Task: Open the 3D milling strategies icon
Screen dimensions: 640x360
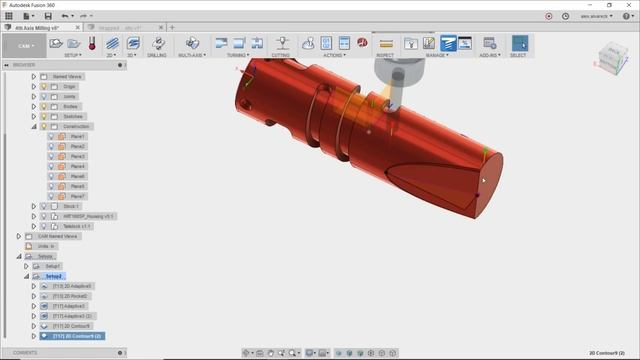Action: pos(133,43)
